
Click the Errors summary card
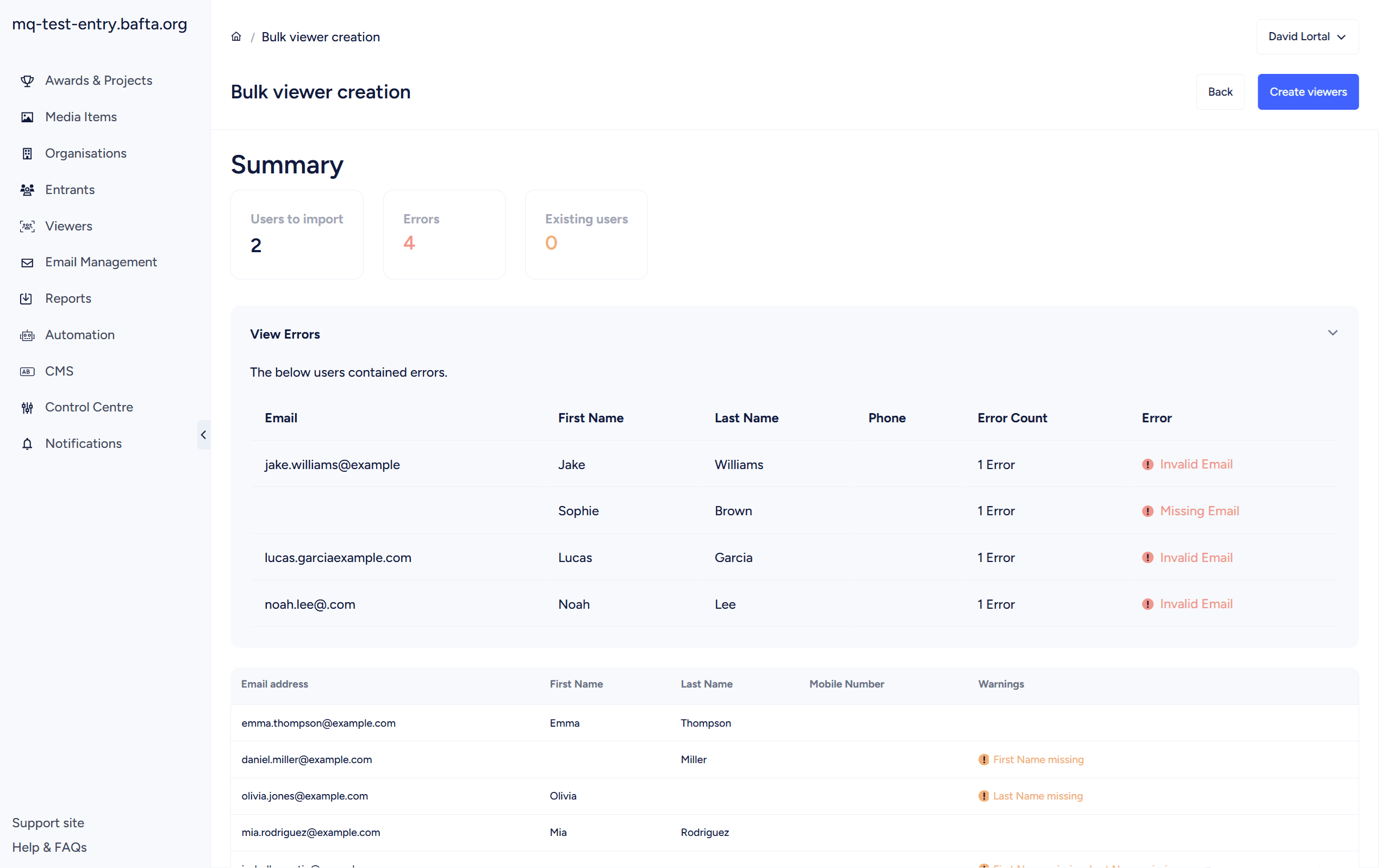(x=444, y=235)
